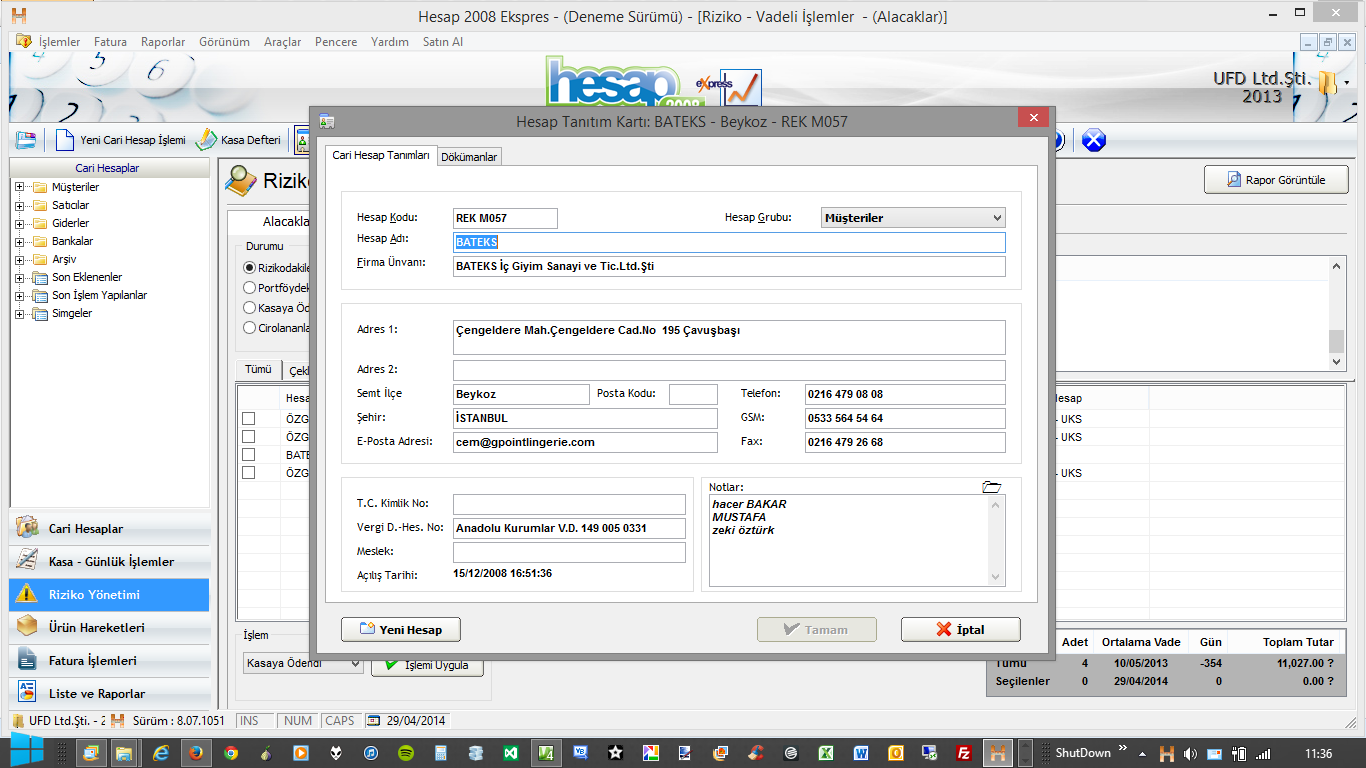Open Kasa - Günlük İşlemler section
The width and height of the screenshot is (1366, 768).
pyautogui.click(x=110, y=562)
